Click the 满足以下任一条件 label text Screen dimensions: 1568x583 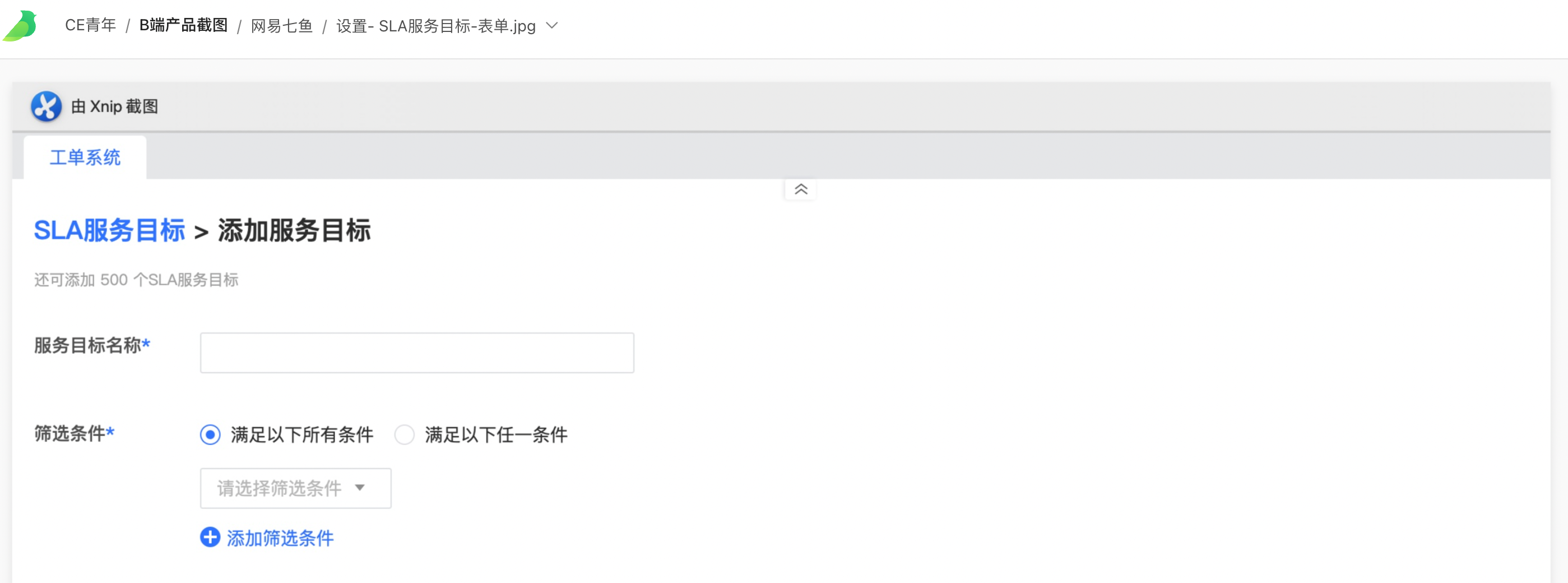496,435
